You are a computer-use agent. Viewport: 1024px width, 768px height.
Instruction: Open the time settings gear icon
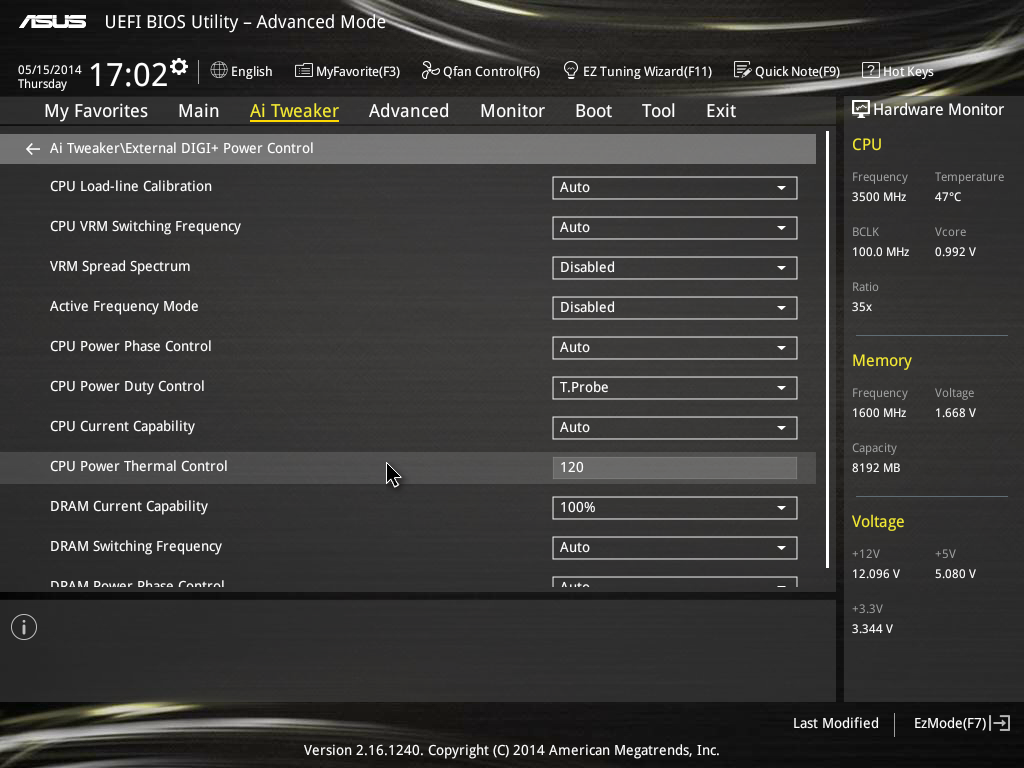point(179,67)
